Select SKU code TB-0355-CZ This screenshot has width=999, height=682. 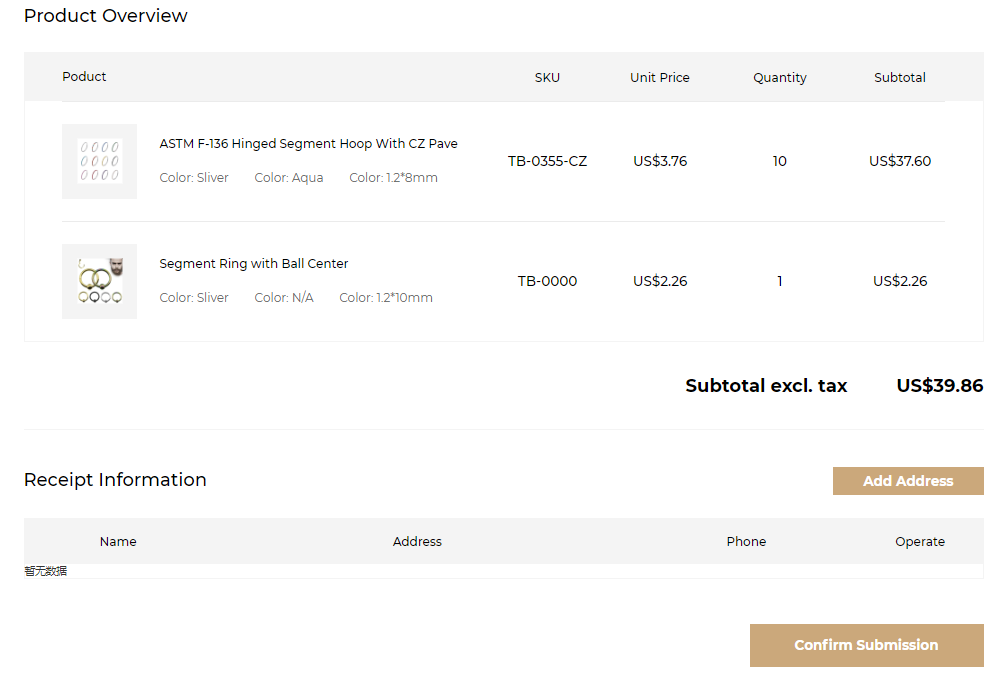[x=547, y=161]
